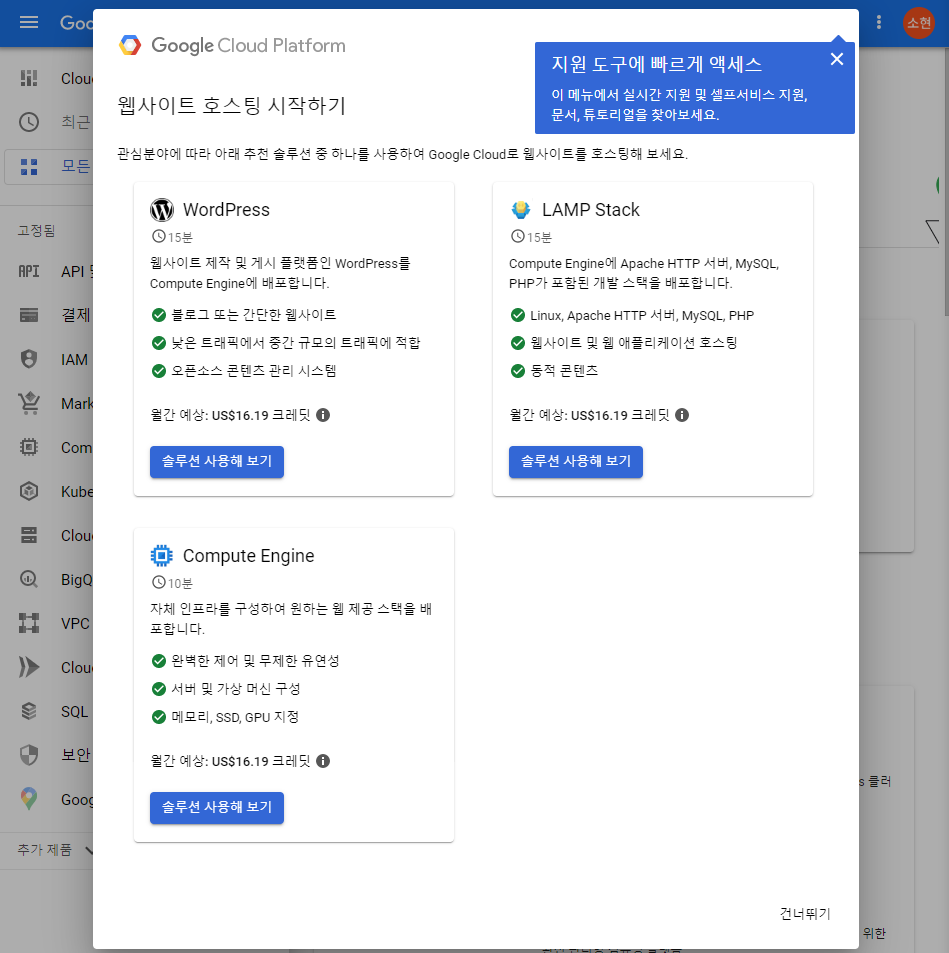
Task: Click the WordPress logo icon
Action: [x=162, y=210]
